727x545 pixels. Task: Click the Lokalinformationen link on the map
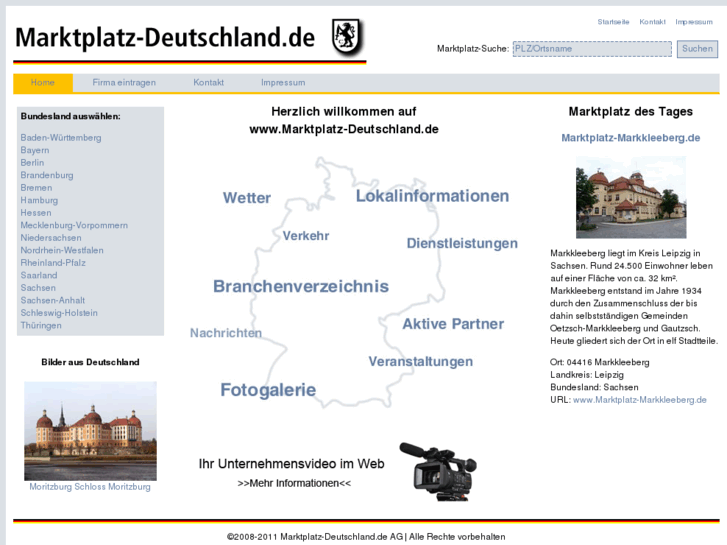point(432,196)
